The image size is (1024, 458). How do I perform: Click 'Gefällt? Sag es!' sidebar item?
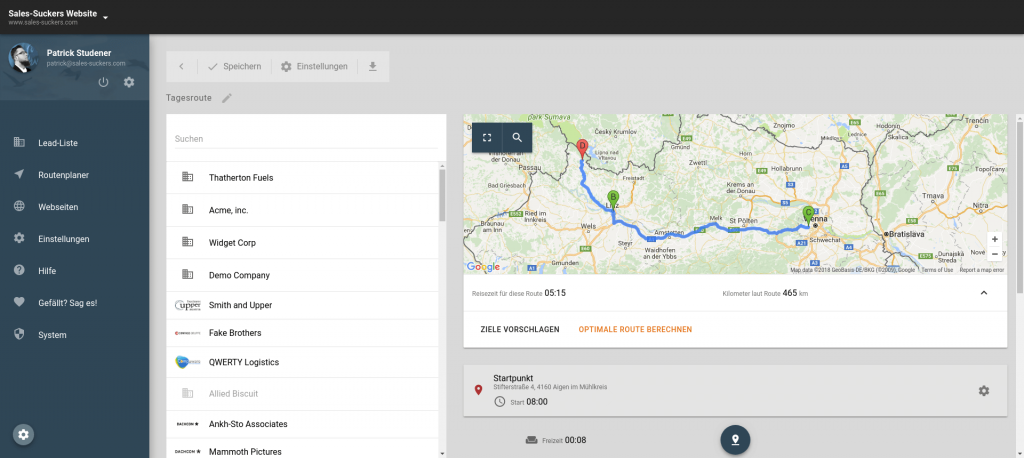click(67, 303)
